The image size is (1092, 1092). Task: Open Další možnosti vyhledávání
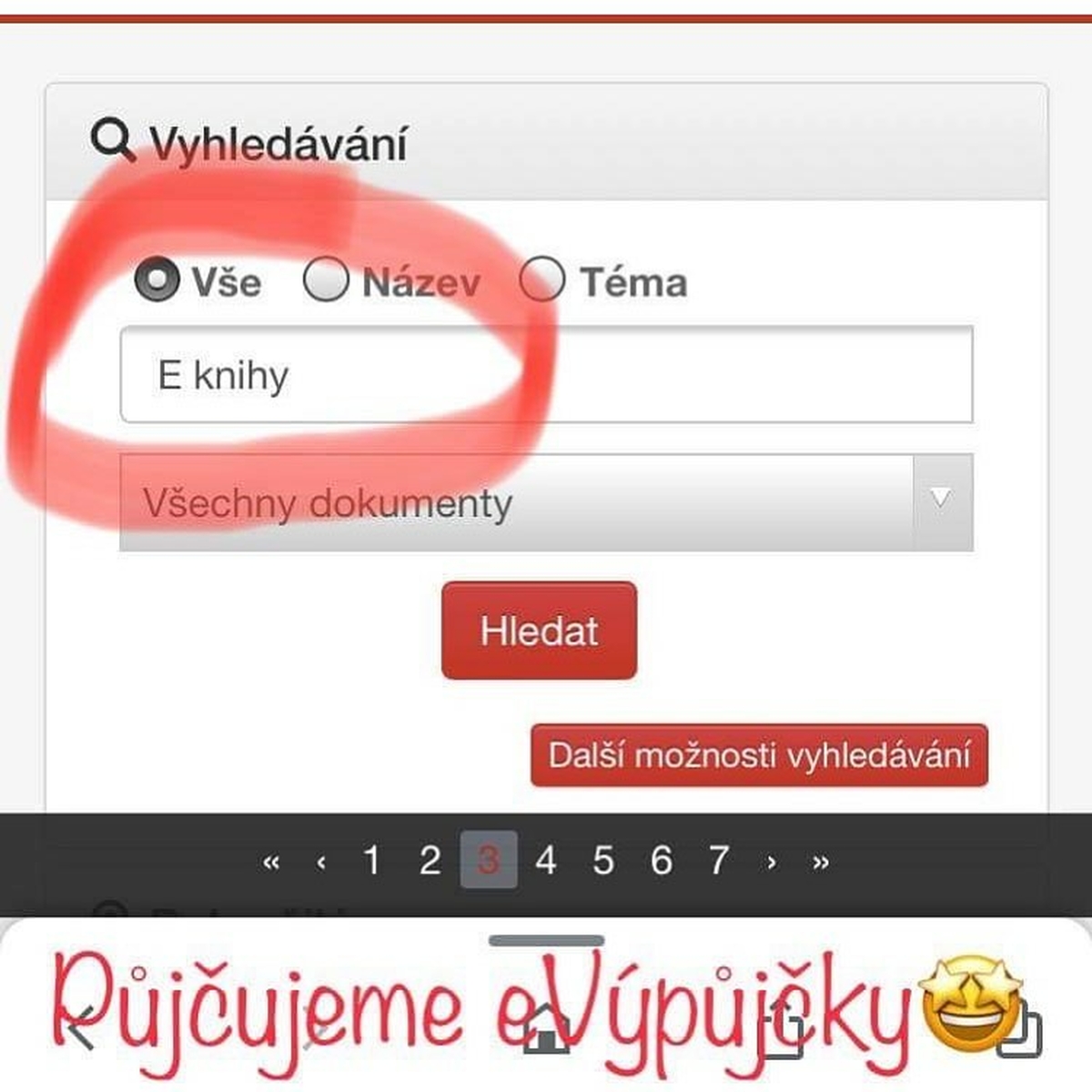(x=759, y=755)
